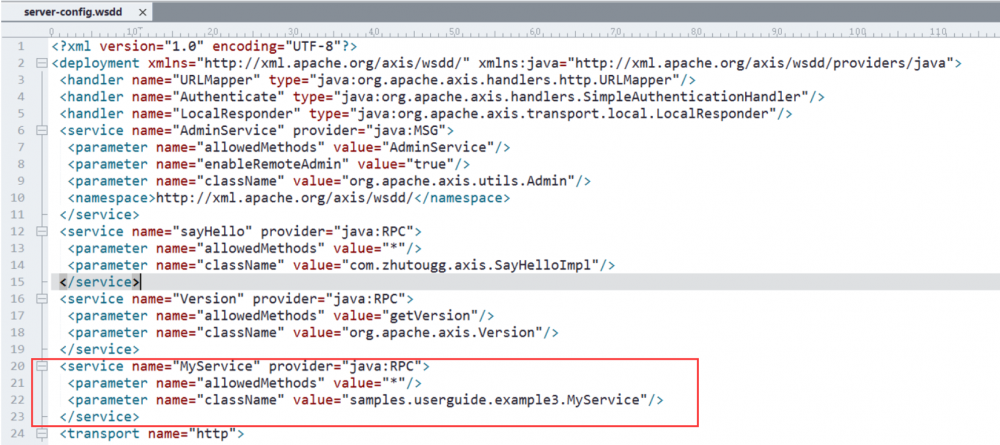Click the org.apache.axis.Version class value
Viewport: 1000px width, 445px height.
443,333
